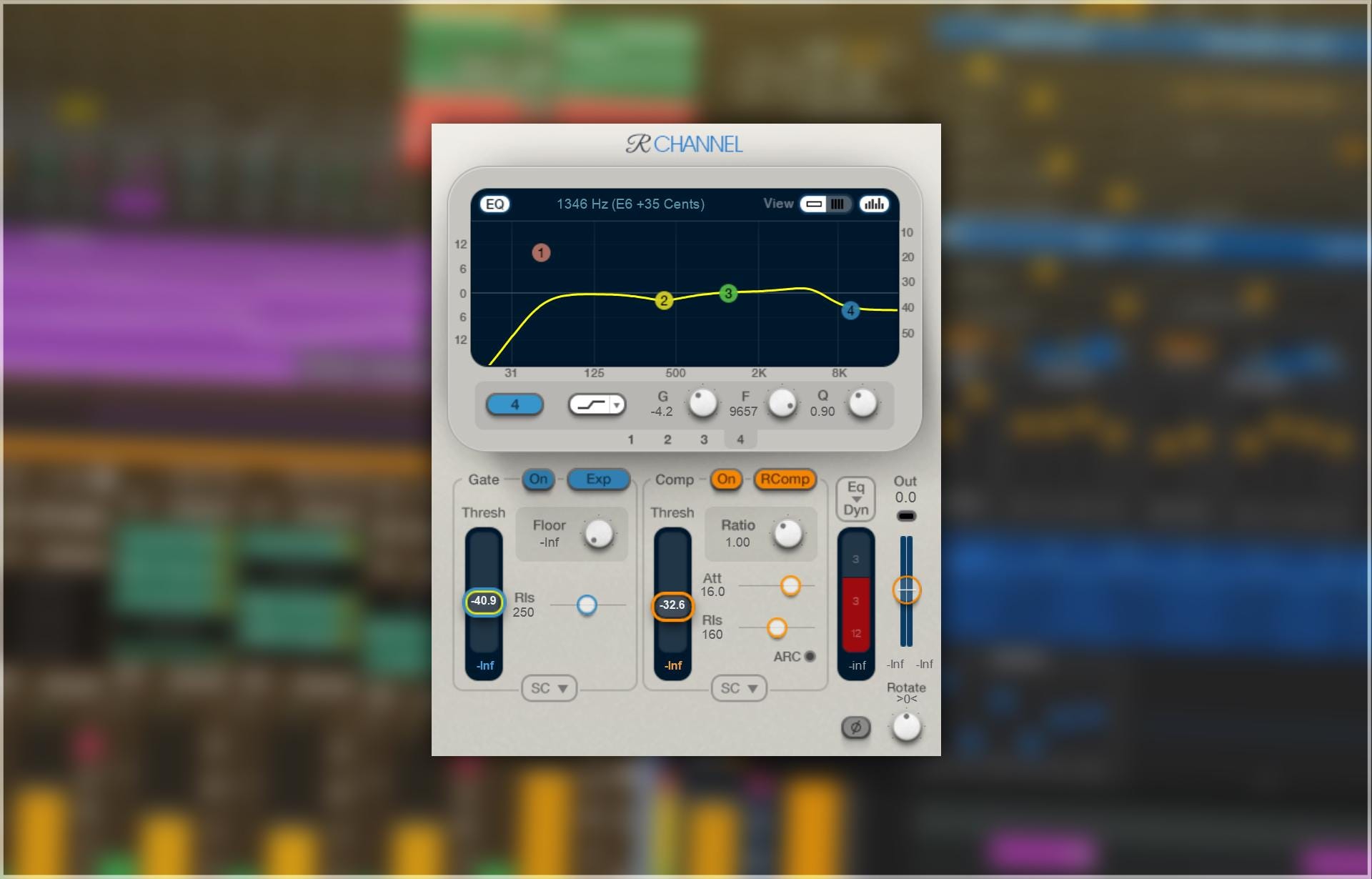
Task: Click the Rotate knob
Action: [x=907, y=727]
